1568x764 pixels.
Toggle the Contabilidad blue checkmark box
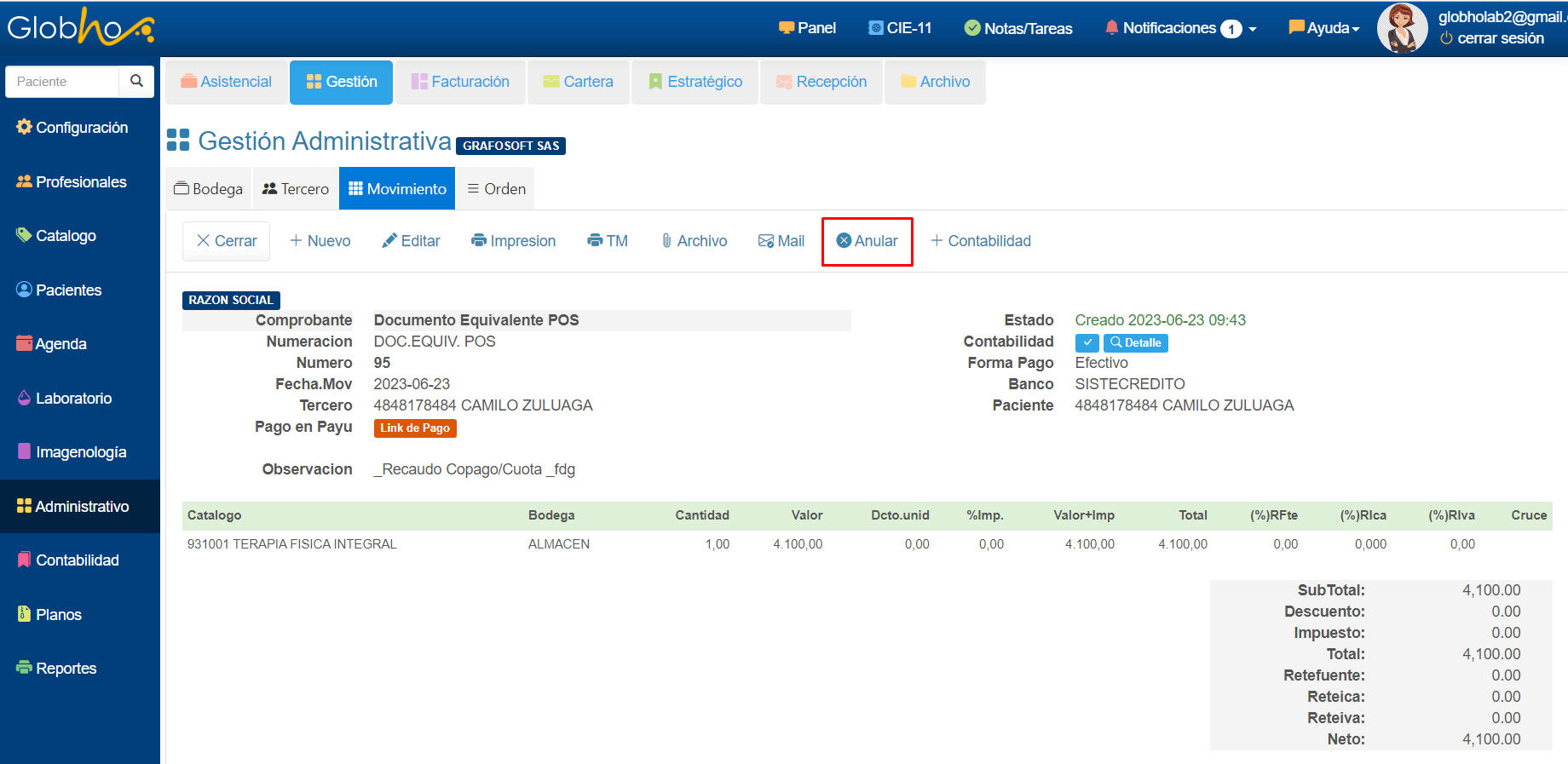pyautogui.click(x=1087, y=342)
